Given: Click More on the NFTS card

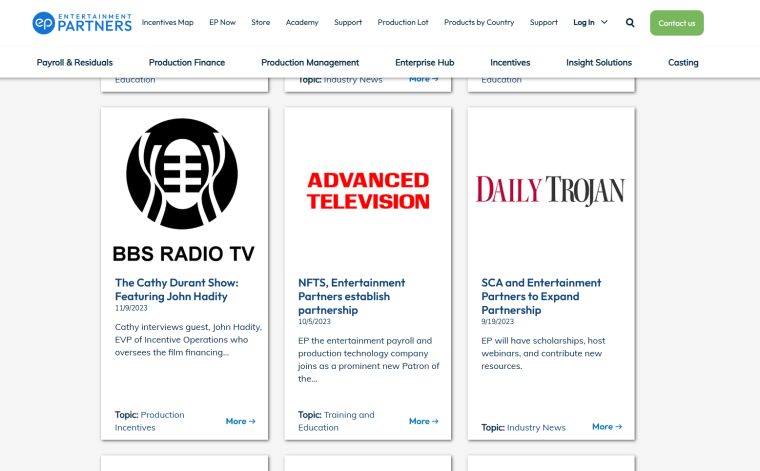Looking at the screenshot, I should [424, 421].
